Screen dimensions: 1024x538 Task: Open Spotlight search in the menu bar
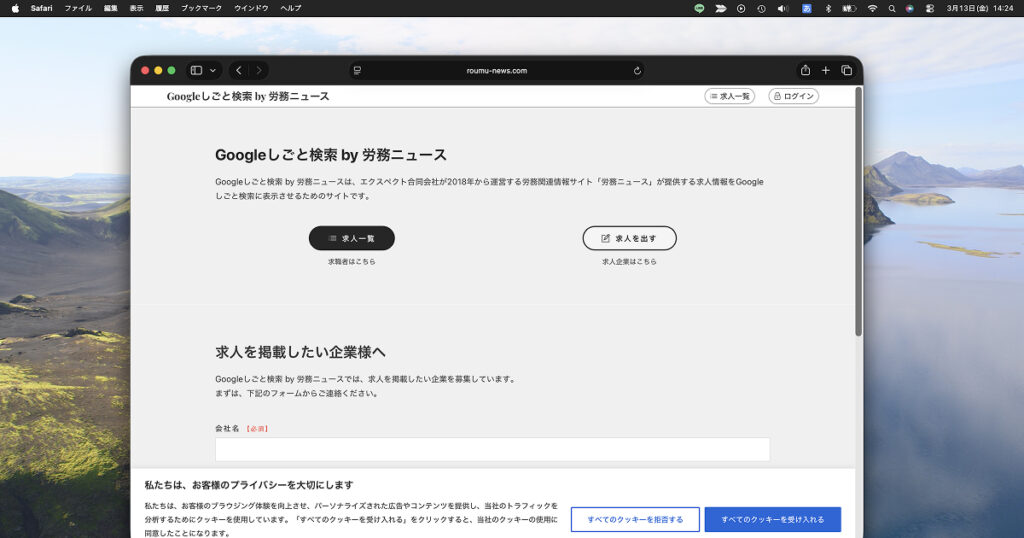point(891,8)
